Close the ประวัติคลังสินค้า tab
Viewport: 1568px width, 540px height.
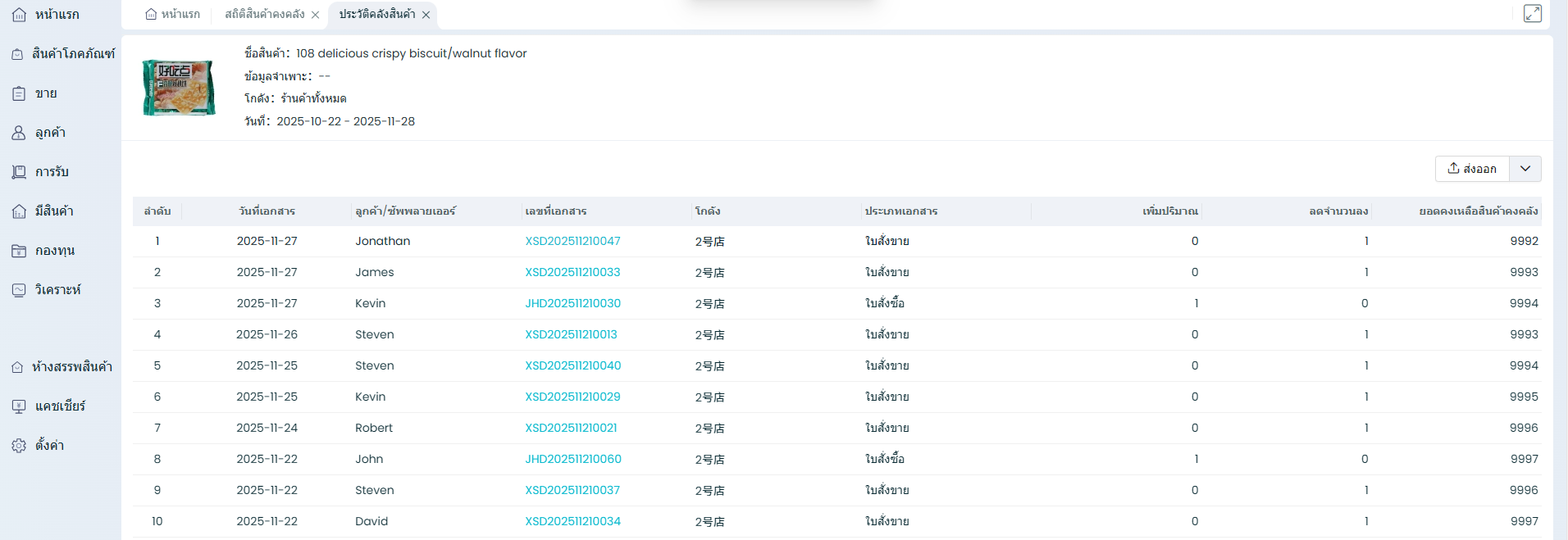pos(426,15)
